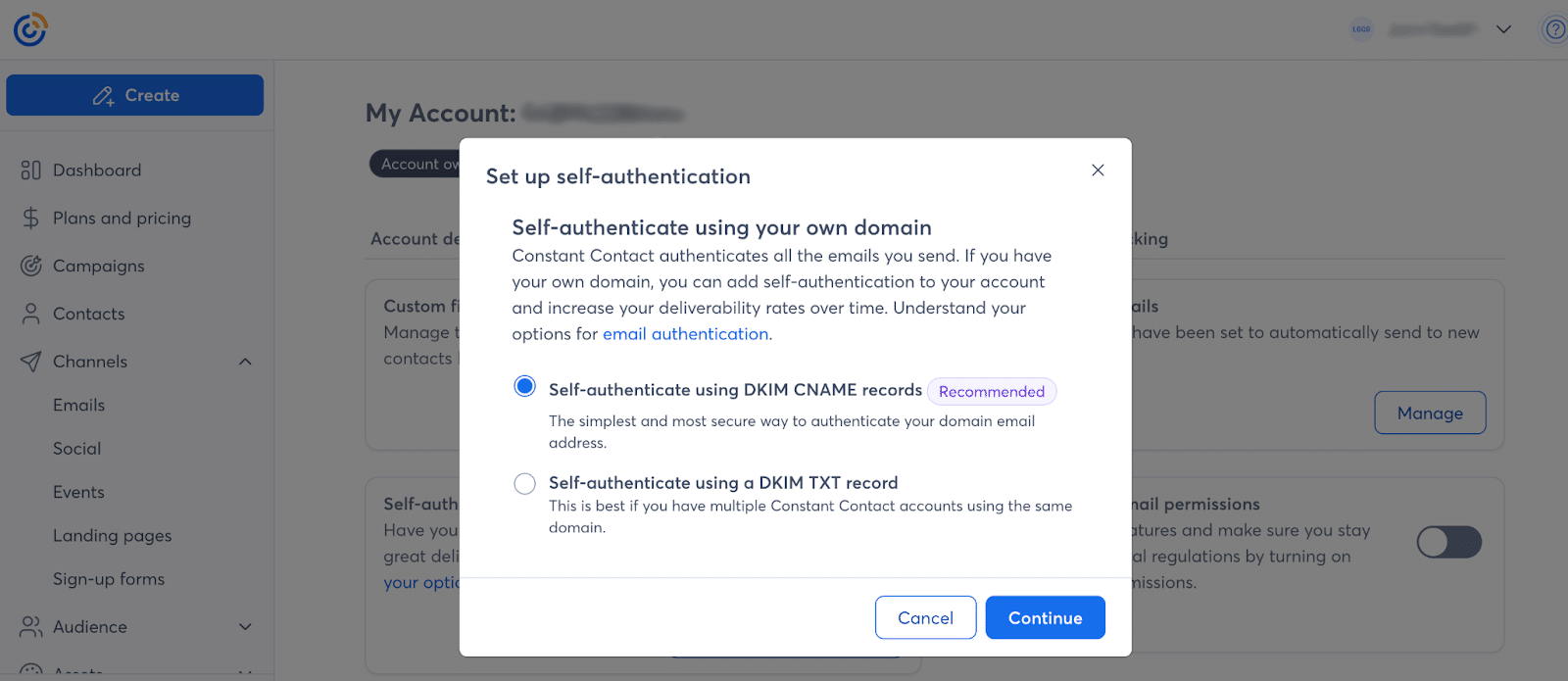
Task: Expand the Audience section chevron
Action: (245, 627)
